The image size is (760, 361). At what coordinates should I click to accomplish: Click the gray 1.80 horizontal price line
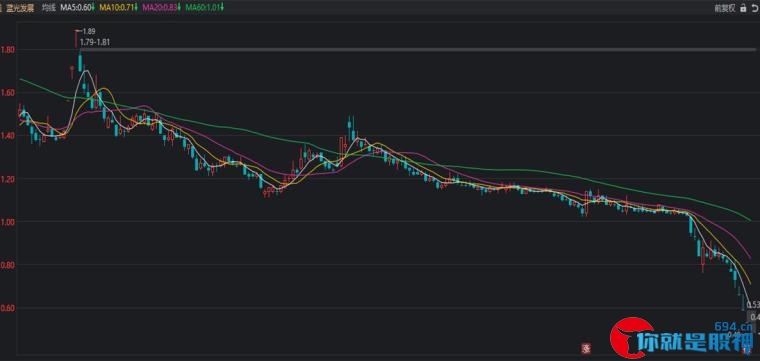(417, 49)
